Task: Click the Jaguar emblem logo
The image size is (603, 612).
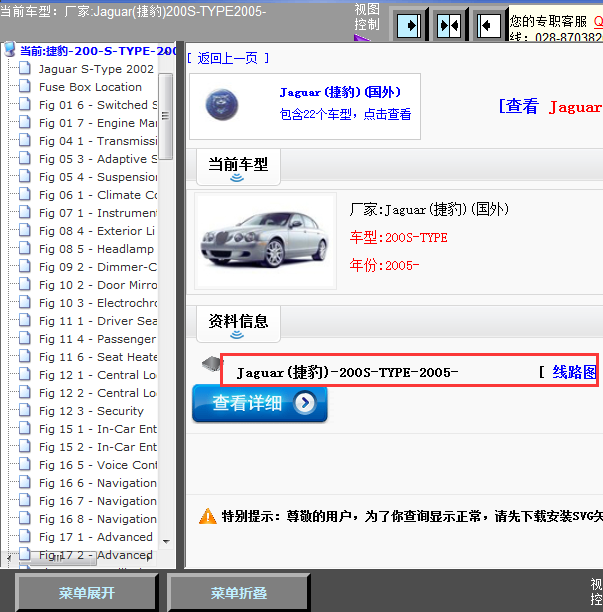Action: pyautogui.click(x=222, y=104)
